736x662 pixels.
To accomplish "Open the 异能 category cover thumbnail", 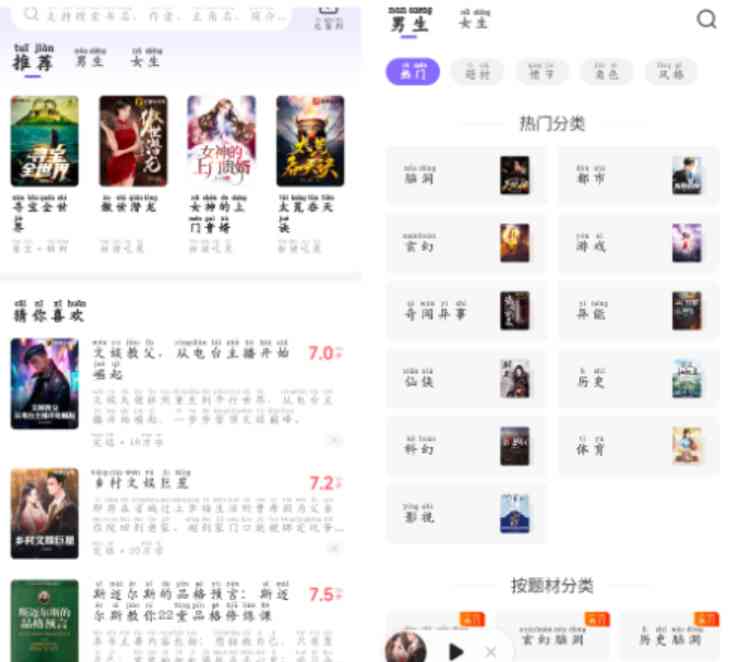I will click(x=686, y=310).
